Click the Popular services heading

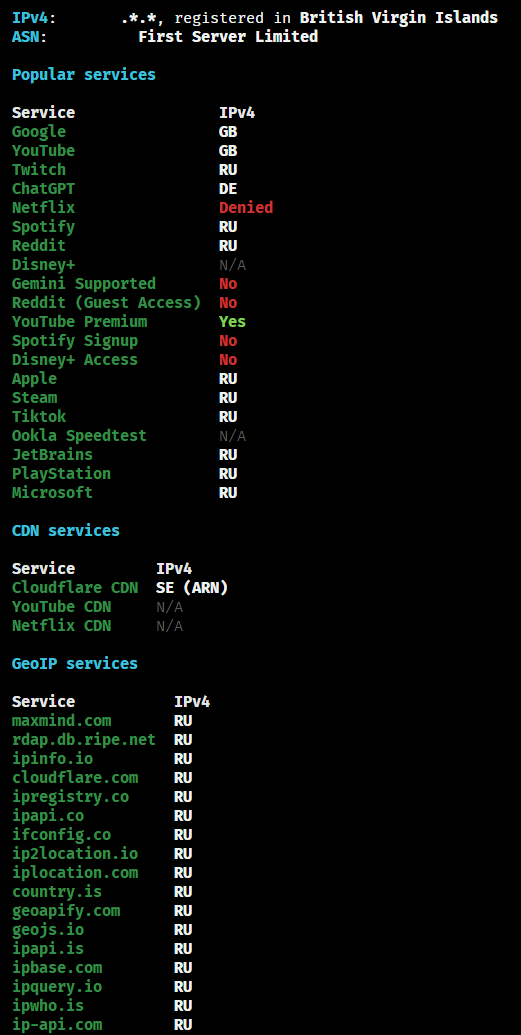point(84,75)
